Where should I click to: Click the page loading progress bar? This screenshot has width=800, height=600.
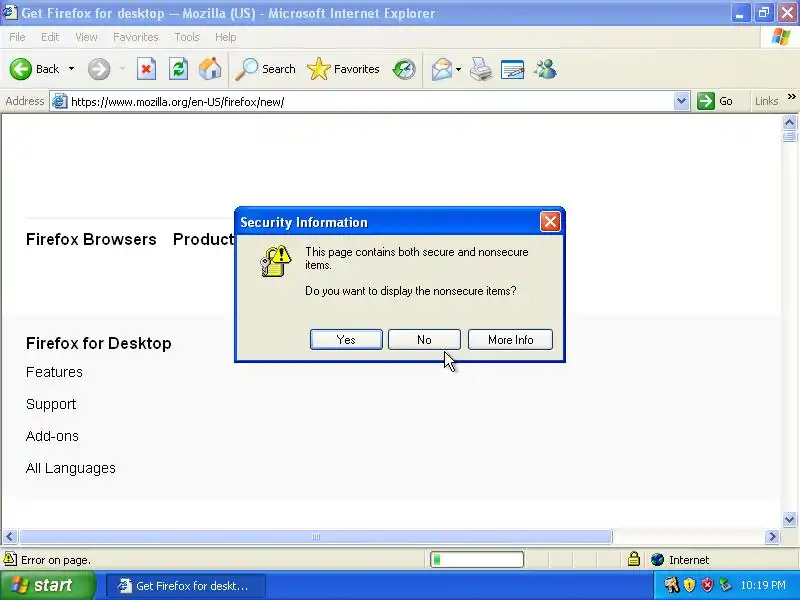pos(477,560)
